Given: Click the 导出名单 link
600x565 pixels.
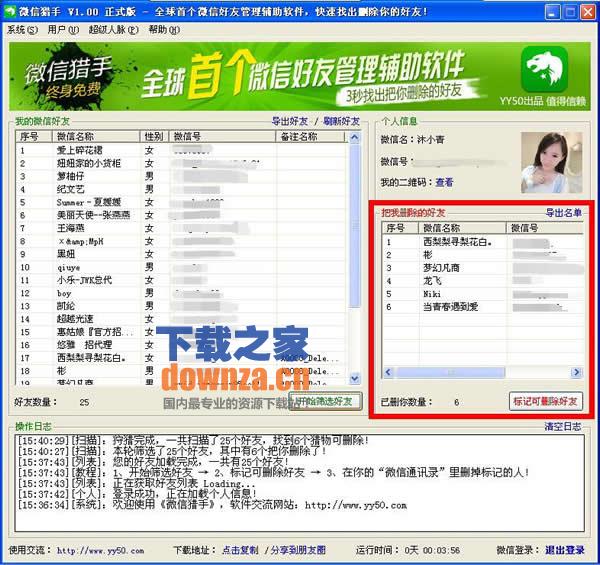Looking at the screenshot, I should click(x=564, y=213).
